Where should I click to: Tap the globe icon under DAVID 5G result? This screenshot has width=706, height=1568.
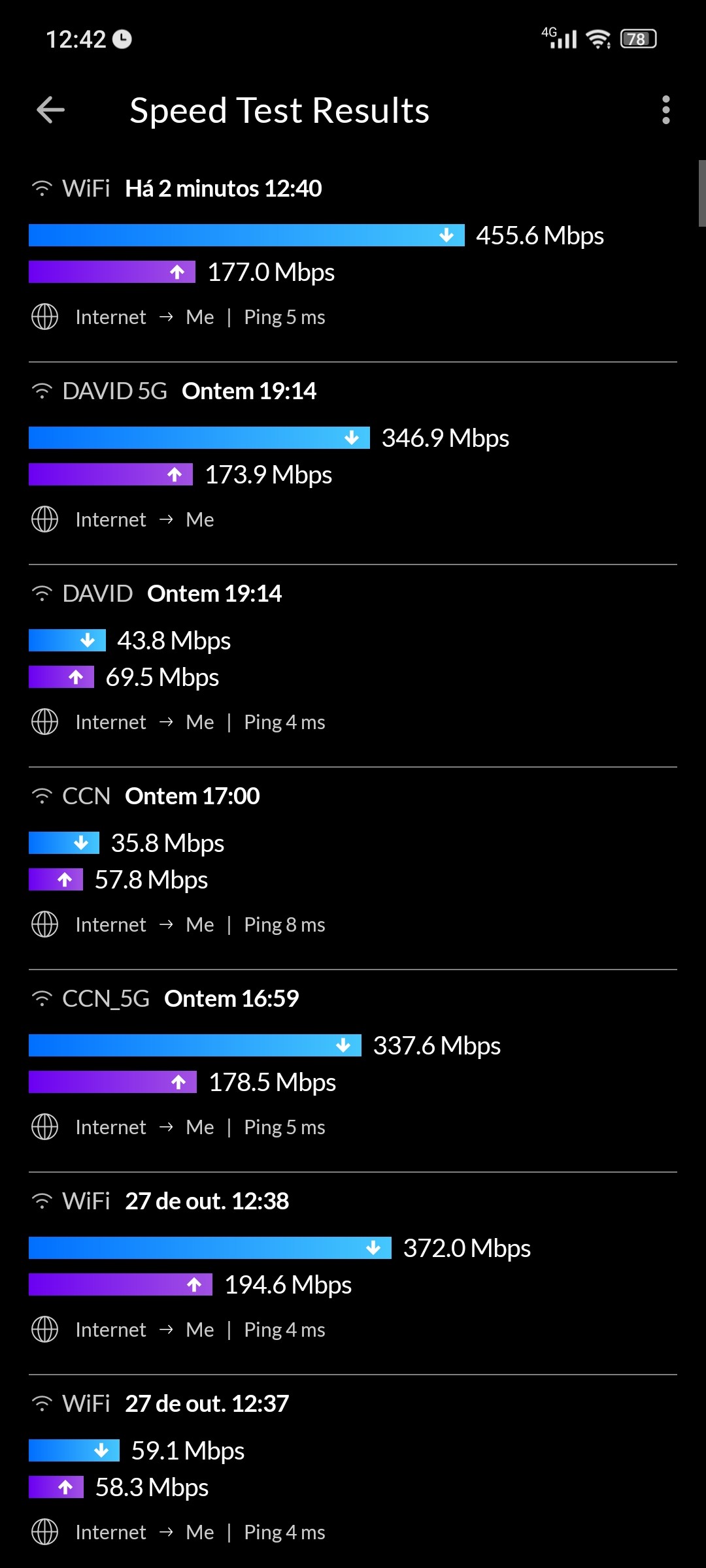click(x=44, y=519)
